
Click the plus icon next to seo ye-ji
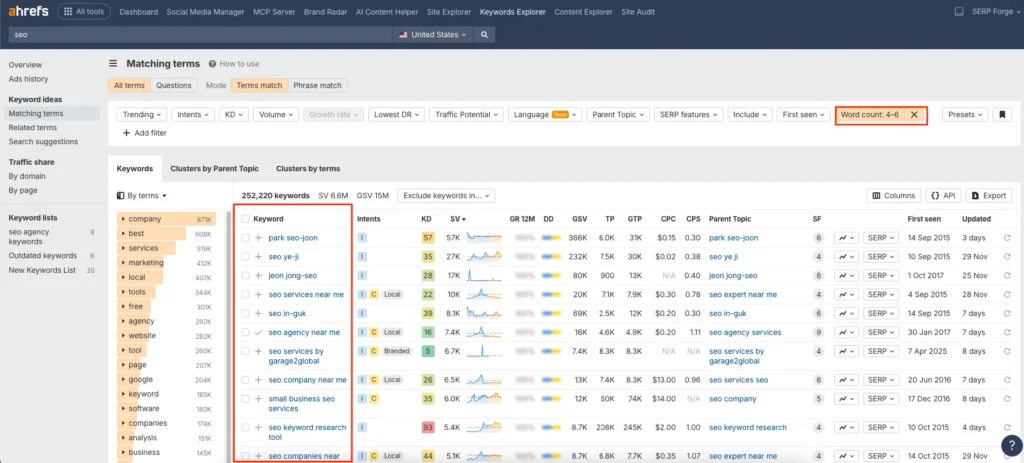click(x=258, y=257)
